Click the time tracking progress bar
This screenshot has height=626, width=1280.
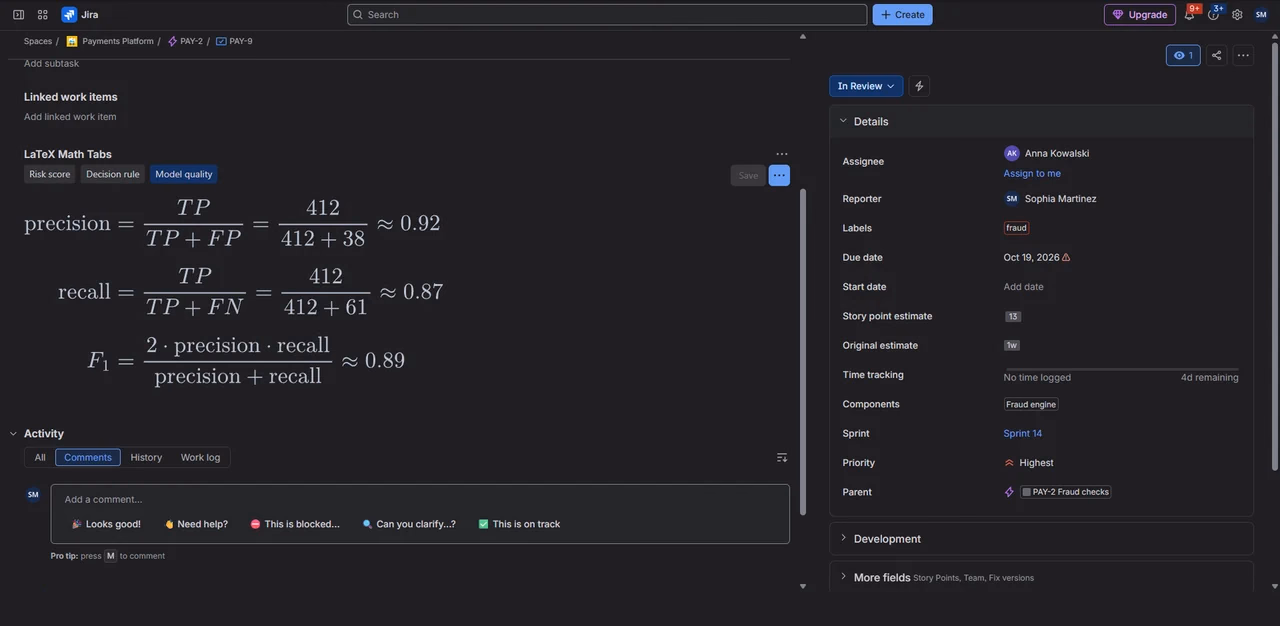pyautogui.click(x=1121, y=369)
